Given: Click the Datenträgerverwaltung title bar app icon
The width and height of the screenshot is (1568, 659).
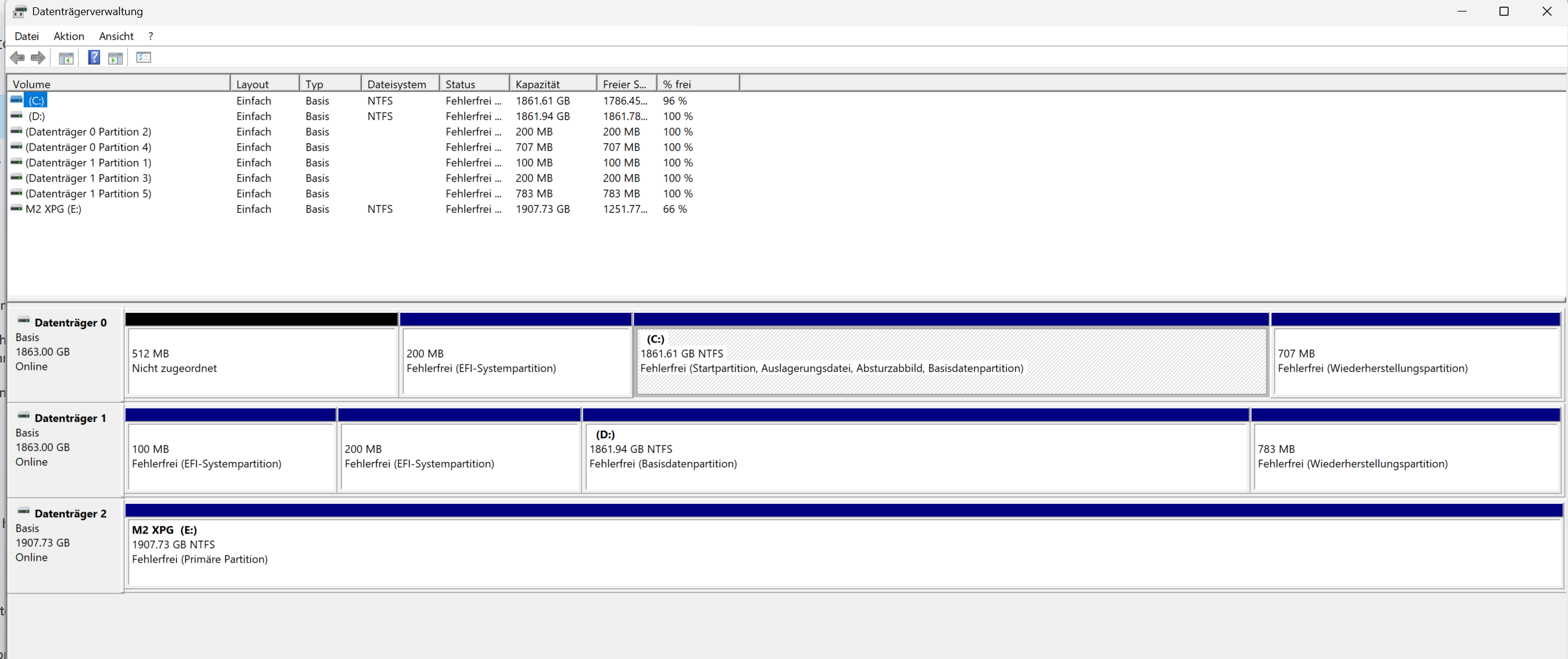Looking at the screenshot, I should click(19, 12).
